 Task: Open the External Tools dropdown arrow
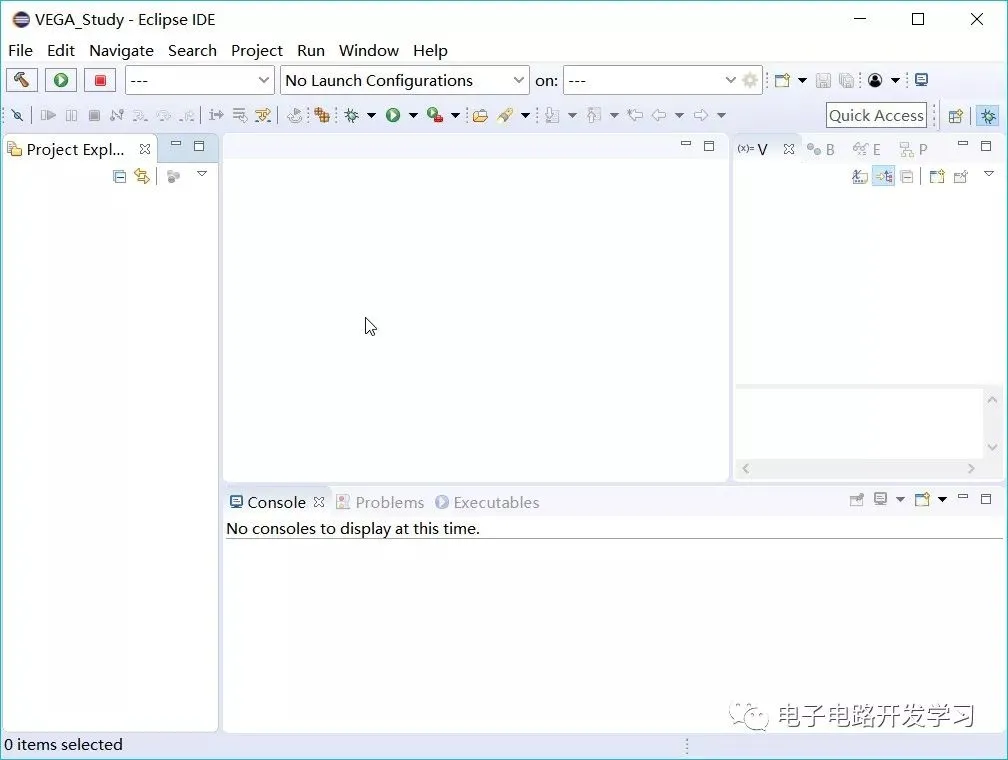click(455, 116)
